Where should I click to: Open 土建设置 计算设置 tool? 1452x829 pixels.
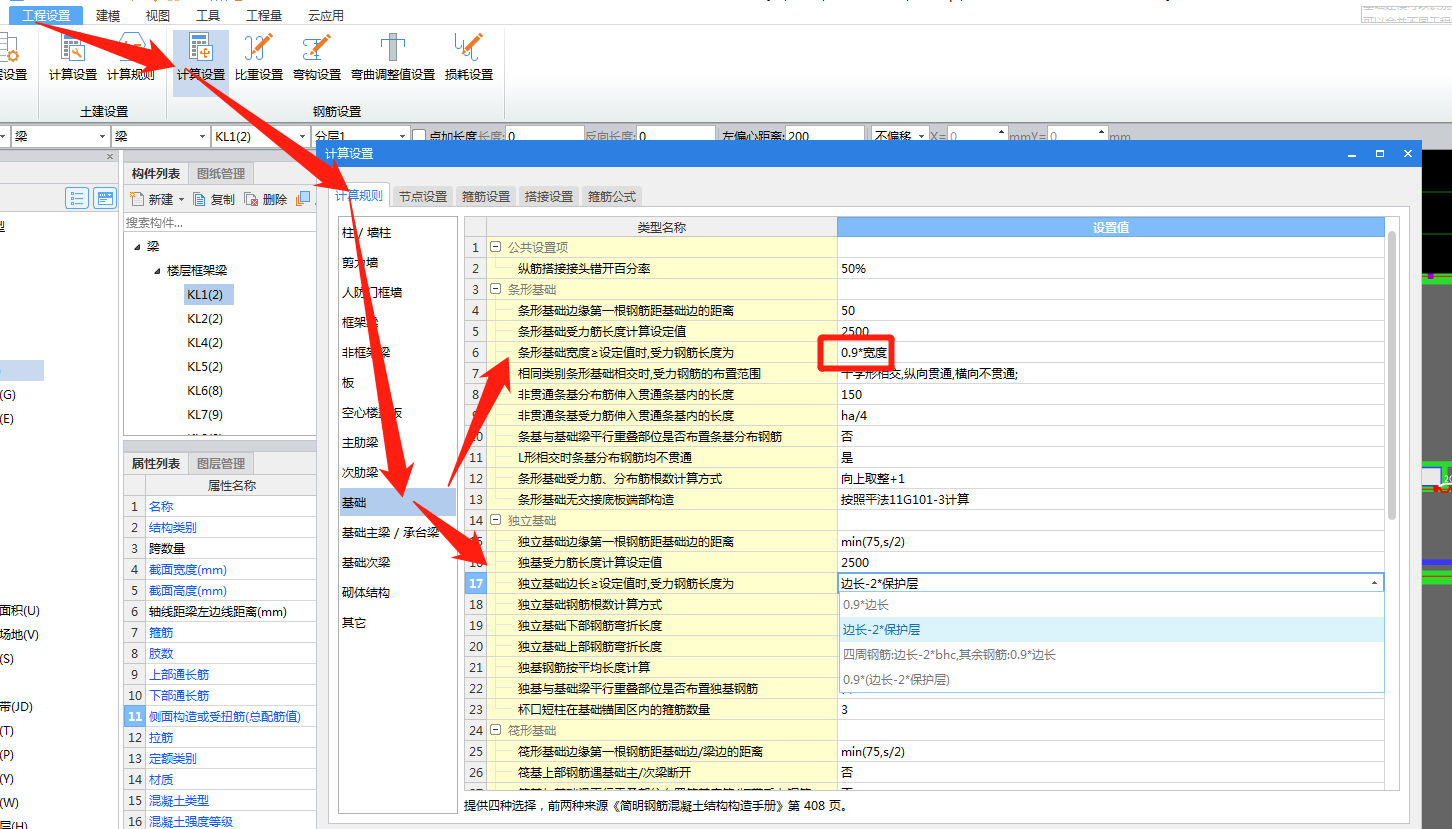[73, 57]
